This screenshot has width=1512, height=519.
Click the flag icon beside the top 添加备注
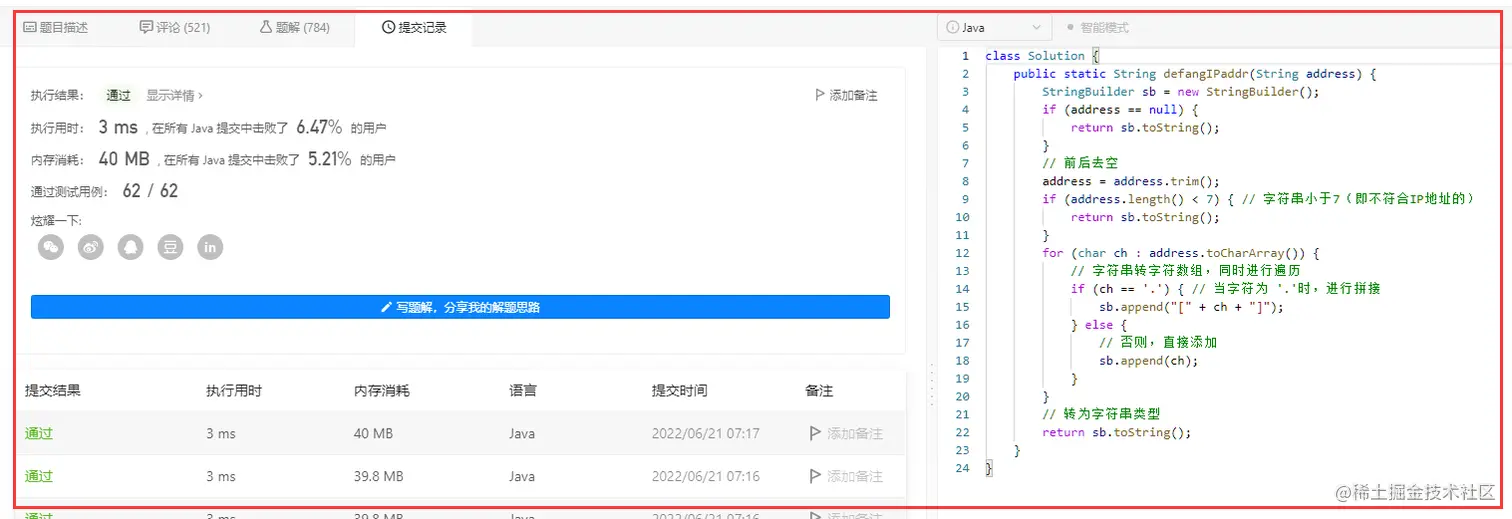click(821, 96)
